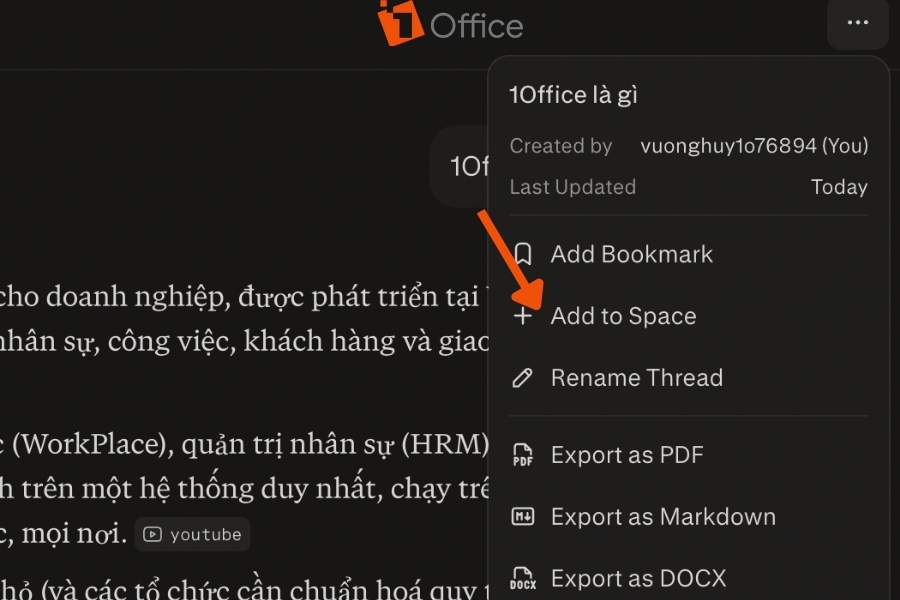
Task: Click the orange 1Office logo
Action: (400, 22)
